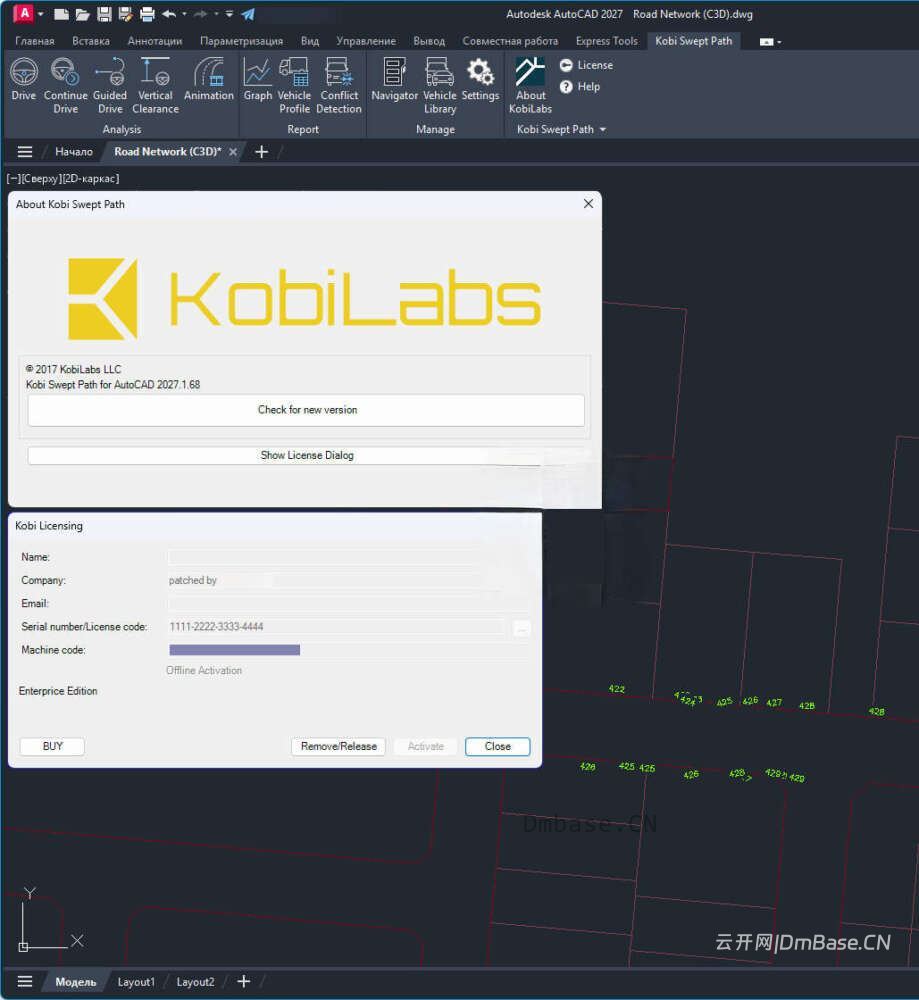Open the file tabs hamburger menu
Viewport: 919px width, 1000px height.
tap(25, 152)
